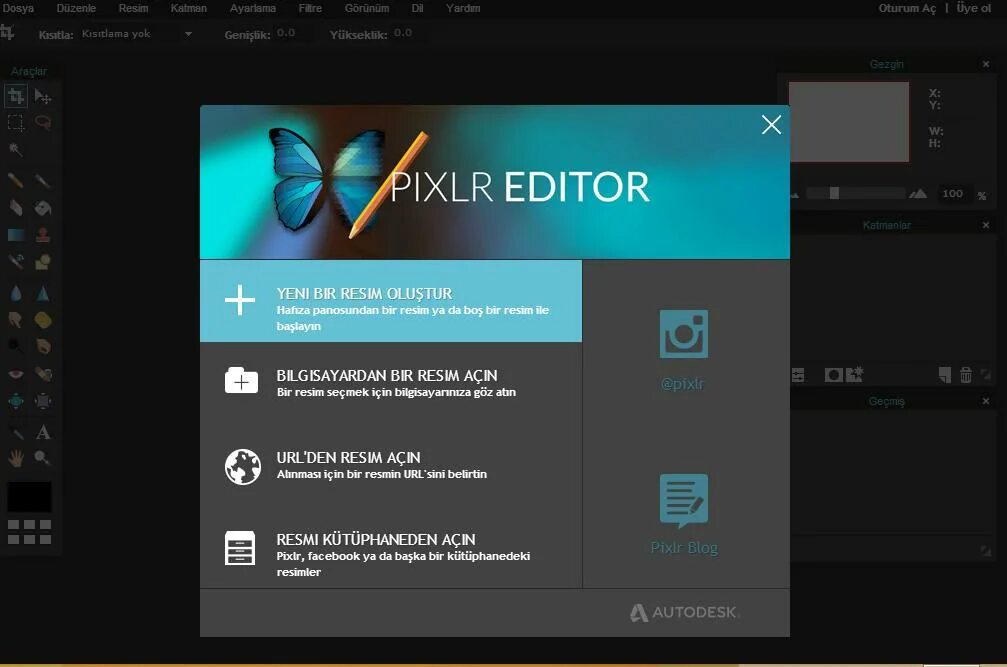Select the Drawing shapes tool
This screenshot has width=1007, height=667.
43,261
